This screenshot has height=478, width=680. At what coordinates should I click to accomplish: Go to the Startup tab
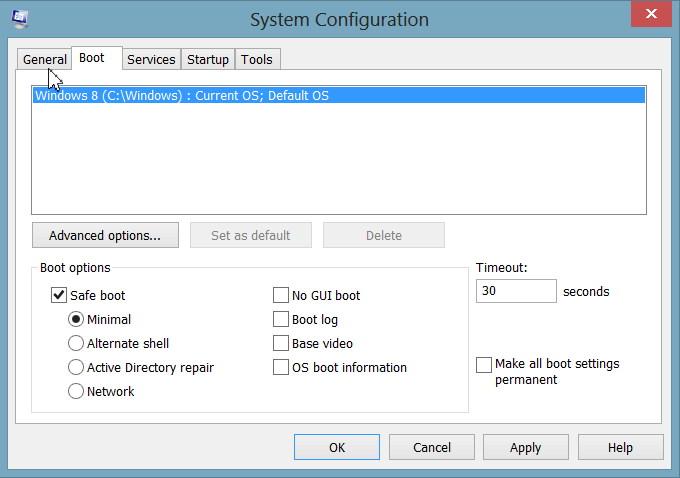point(208,60)
